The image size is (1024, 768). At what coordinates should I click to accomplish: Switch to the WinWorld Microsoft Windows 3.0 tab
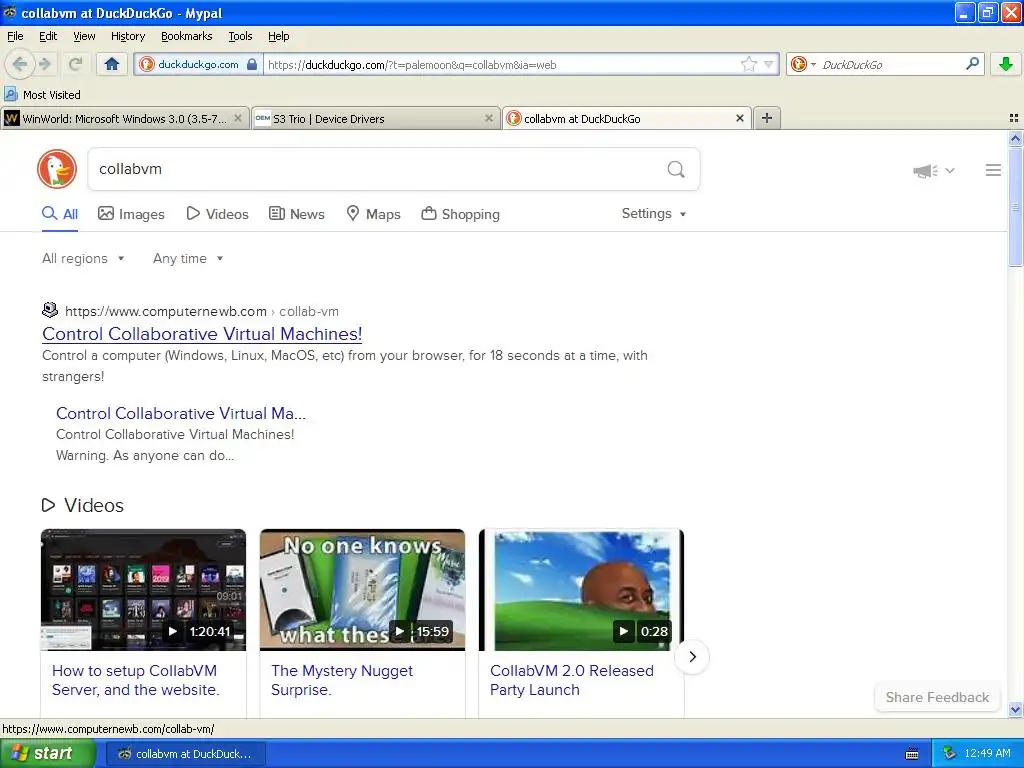(x=124, y=118)
